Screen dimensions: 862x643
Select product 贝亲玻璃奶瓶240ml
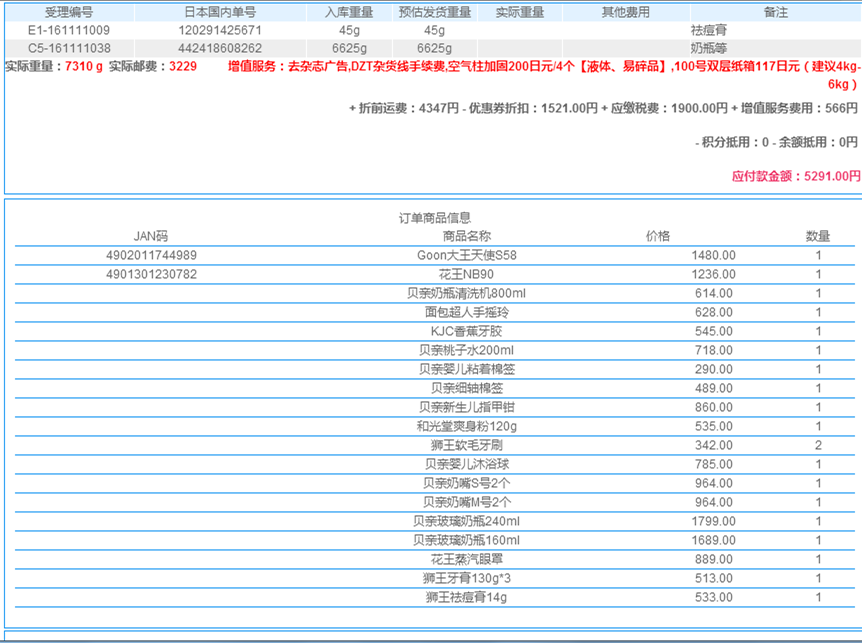[x=467, y=522]
